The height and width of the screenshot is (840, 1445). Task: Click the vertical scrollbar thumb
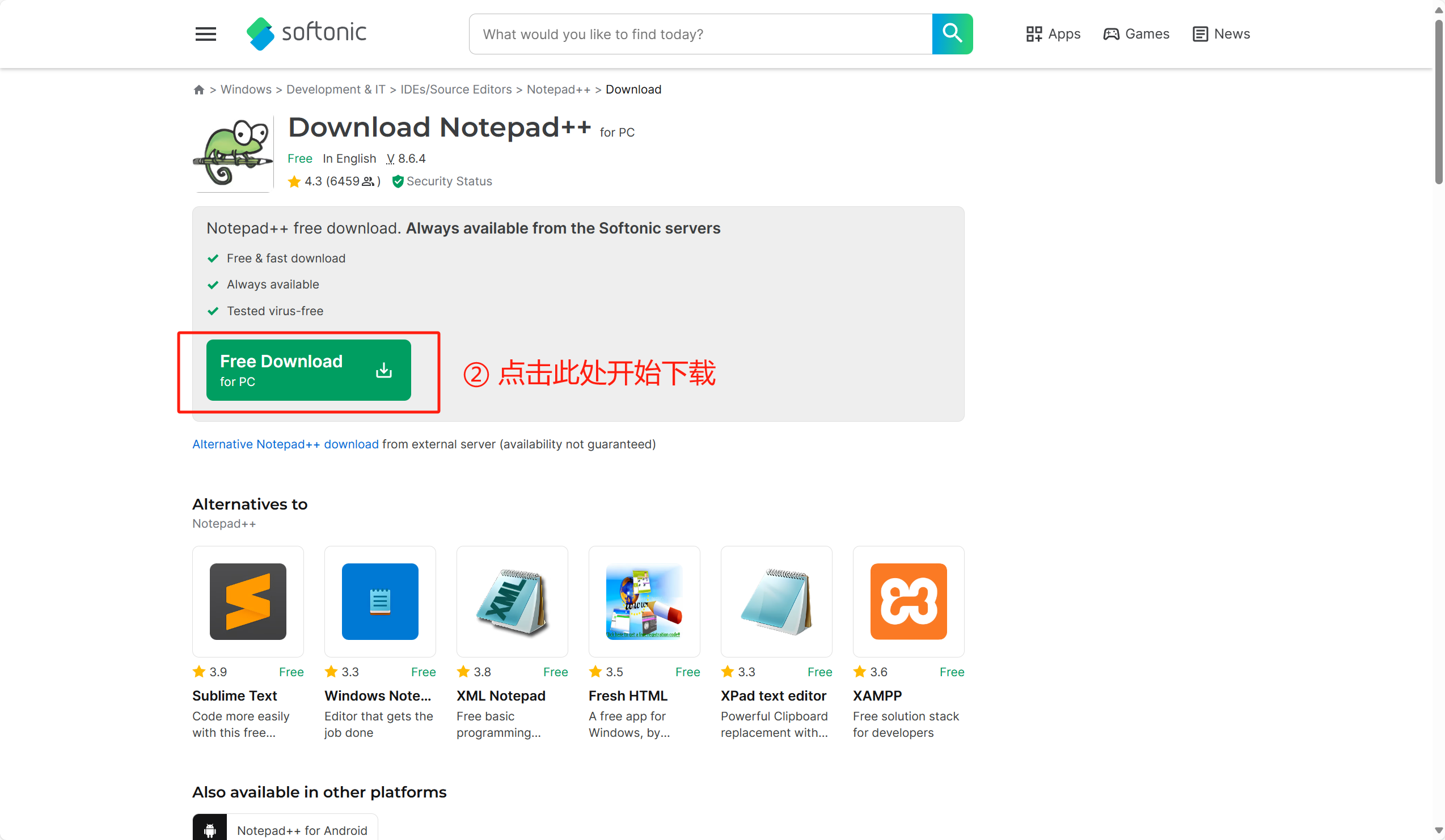click(x=1438, y=102)
